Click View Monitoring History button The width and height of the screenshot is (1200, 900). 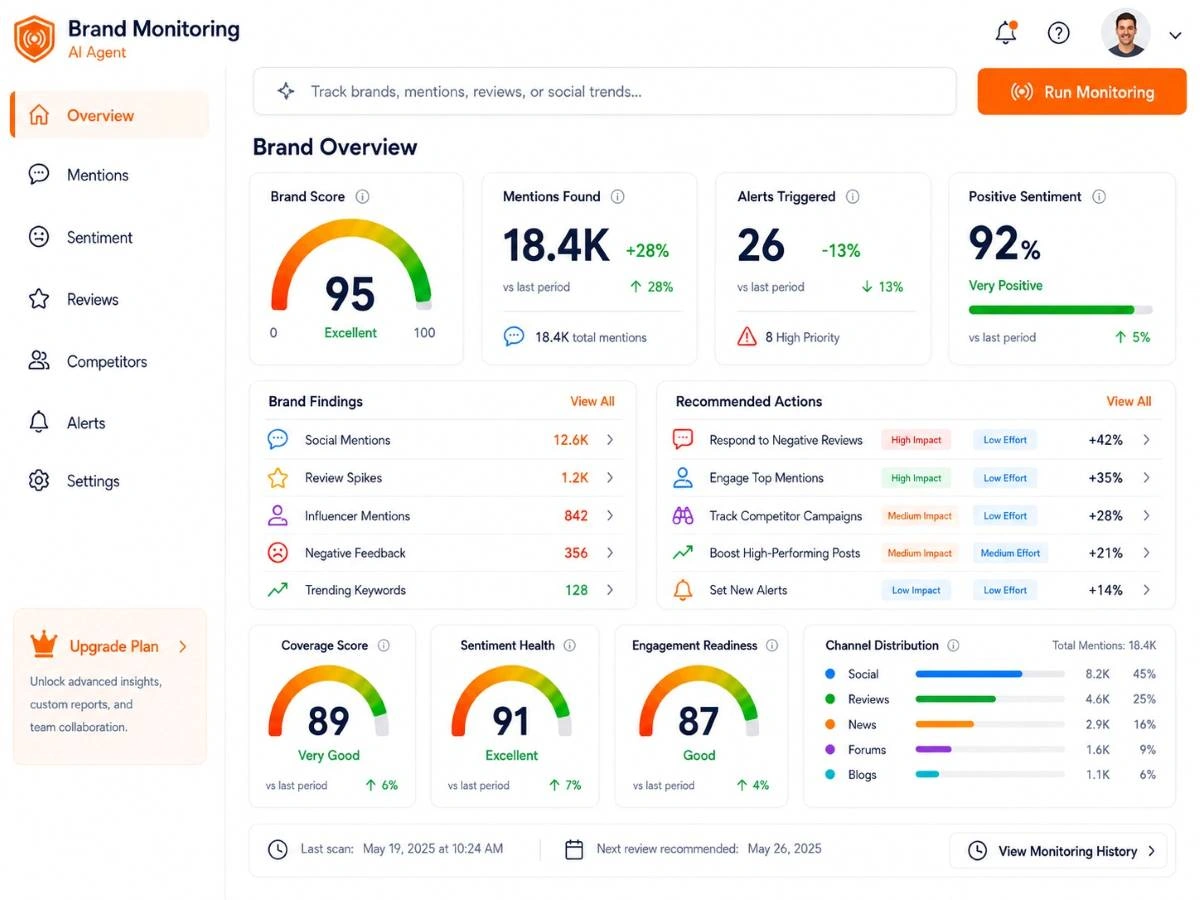[1058, 851]
